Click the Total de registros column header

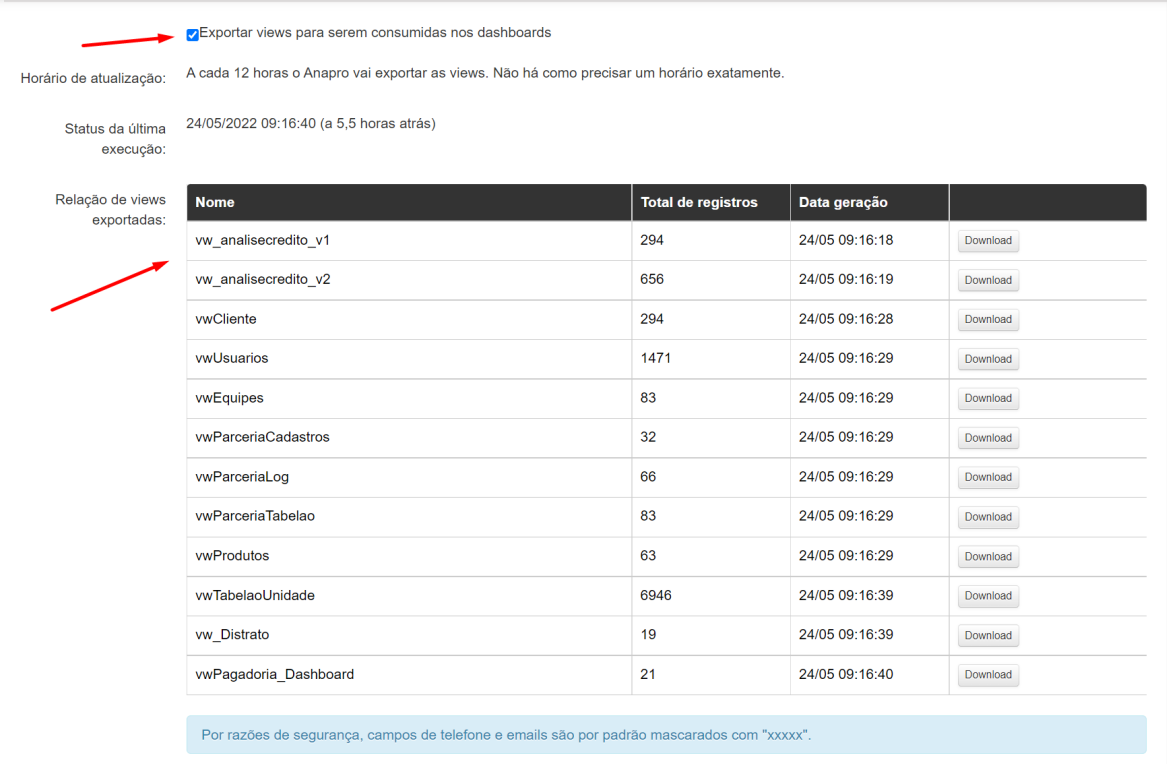[699, 202]
